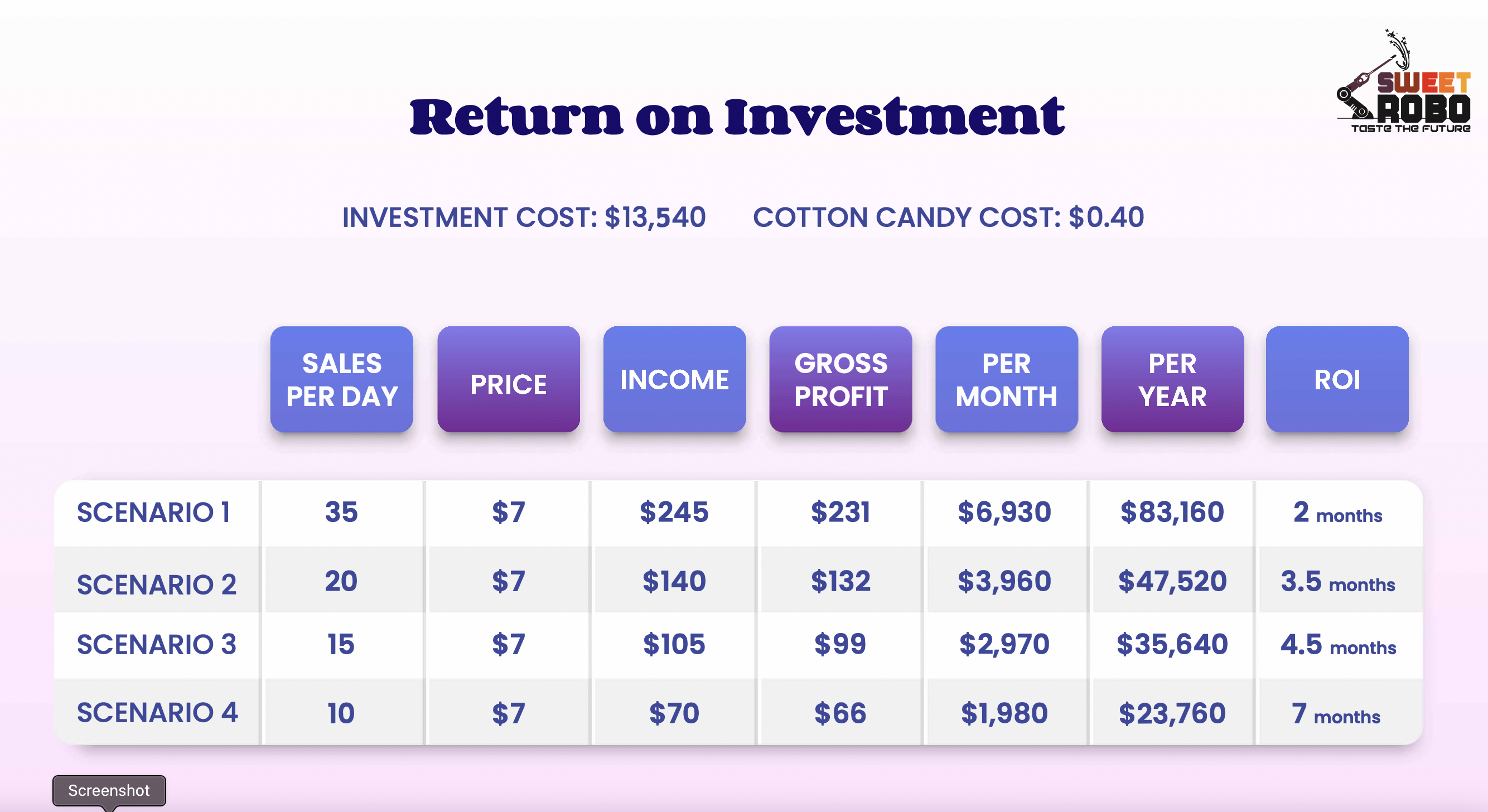Click the $83,160 per year cell

pos(1172,513)
